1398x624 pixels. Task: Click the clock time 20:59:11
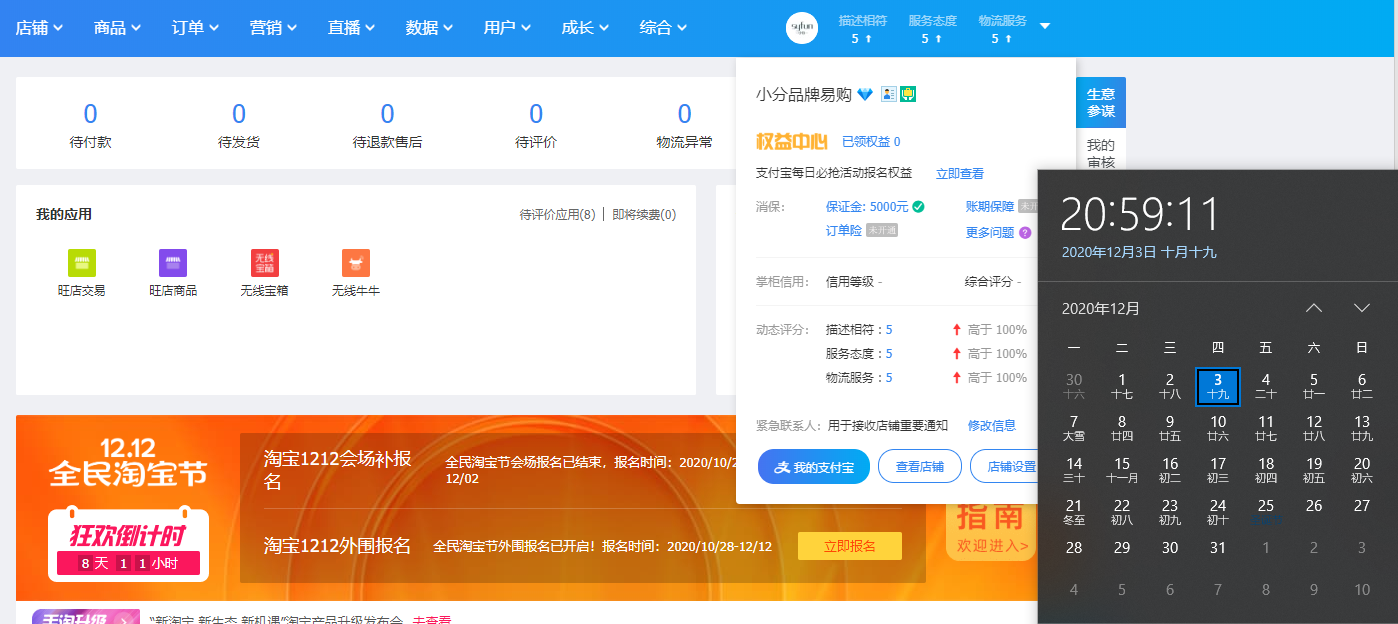coord(1141,214)
